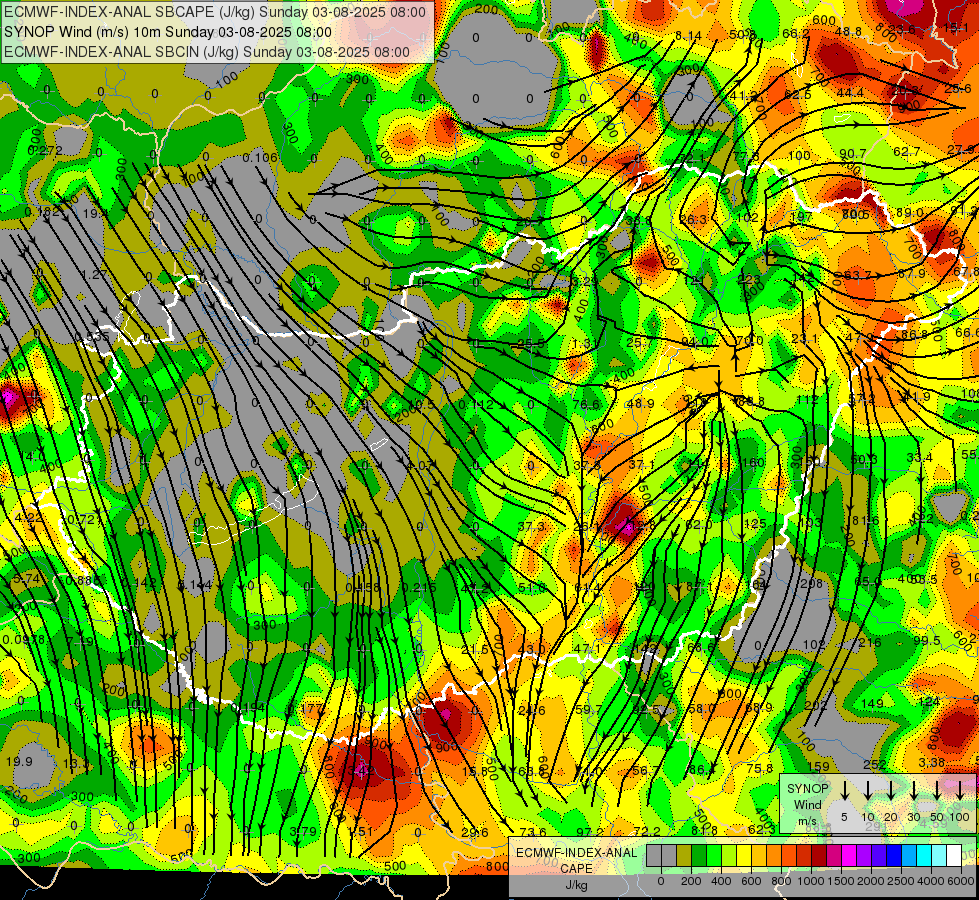979x900 pixels.
Task: Click the 20 m/s wind arrow in legend
Action: (x=891, y=791)
